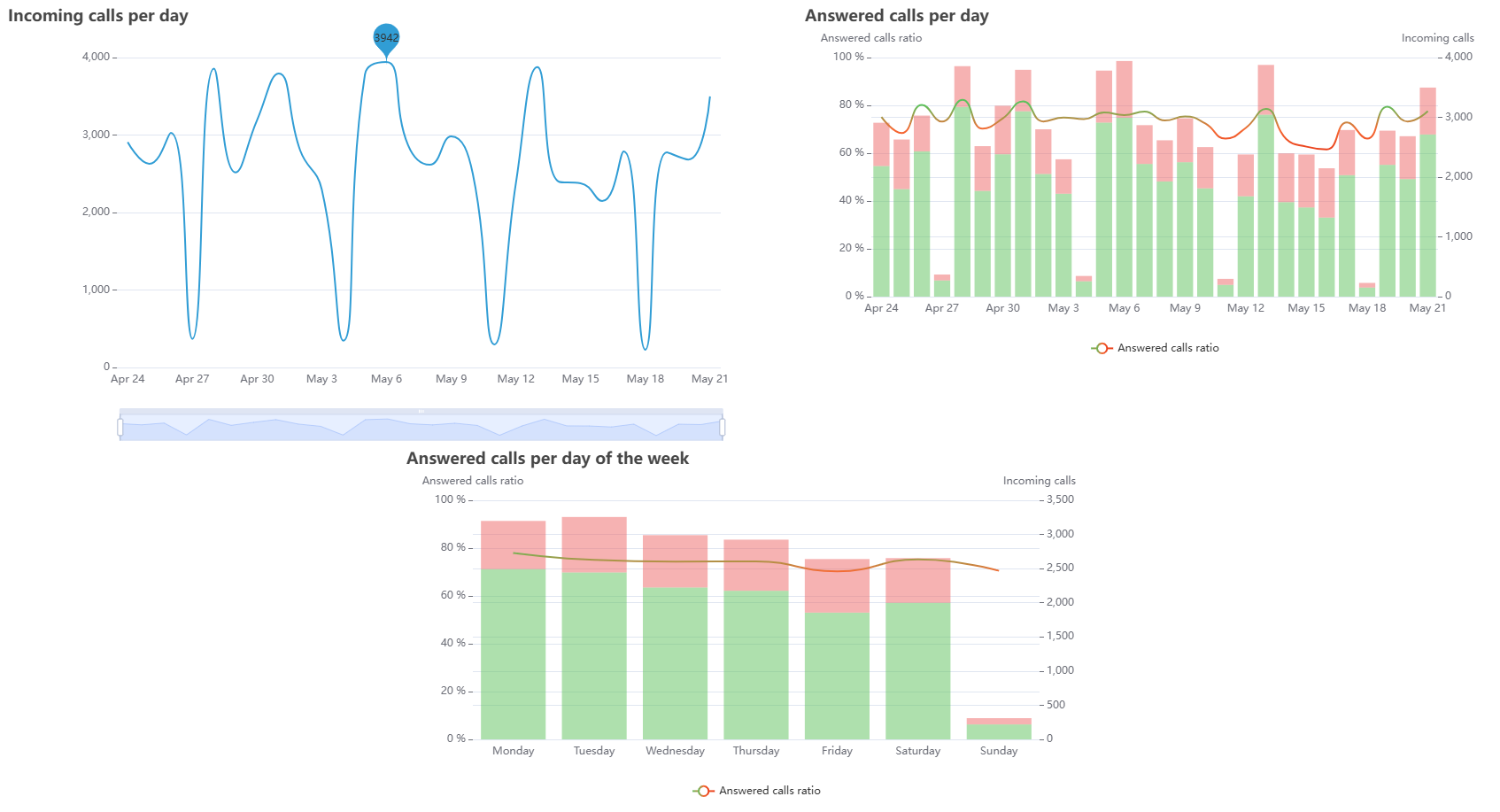The height and width of the screenshot is (812, 1500).
Task: Select Tuesday's pink unanswered bar segment
Action: [x=594, y=544]
